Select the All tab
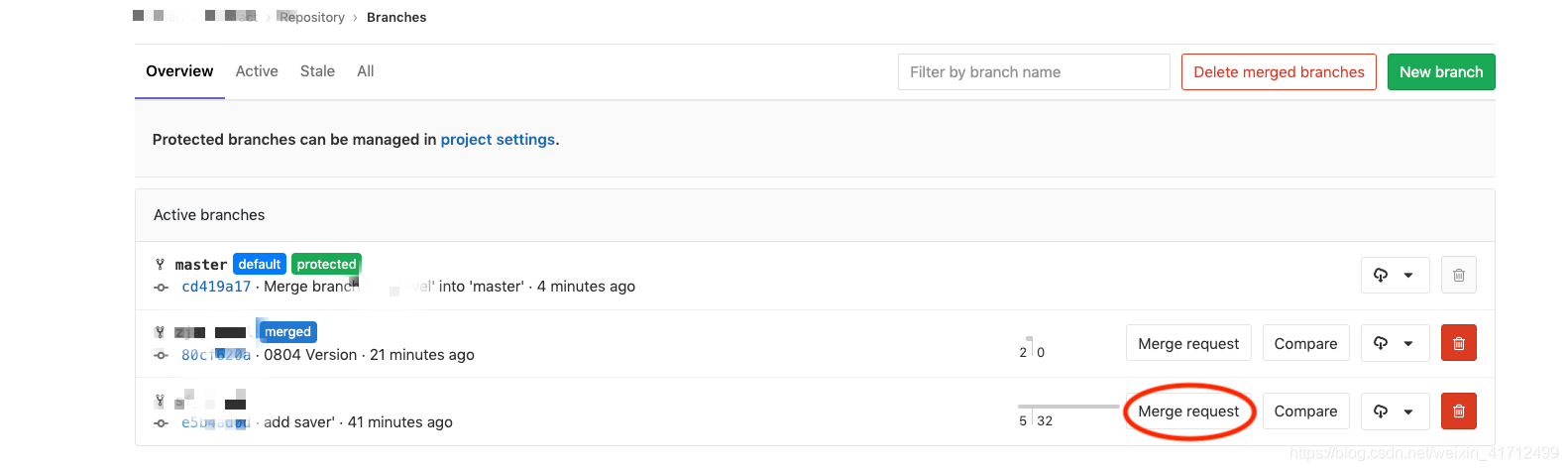This screenshot has width=1568, height=471. (x=366, y=71)
